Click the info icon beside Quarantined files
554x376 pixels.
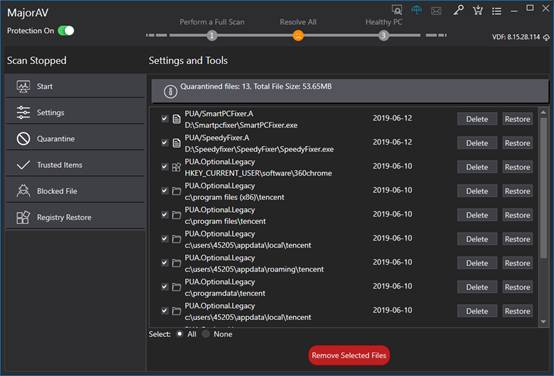[170, 92]
